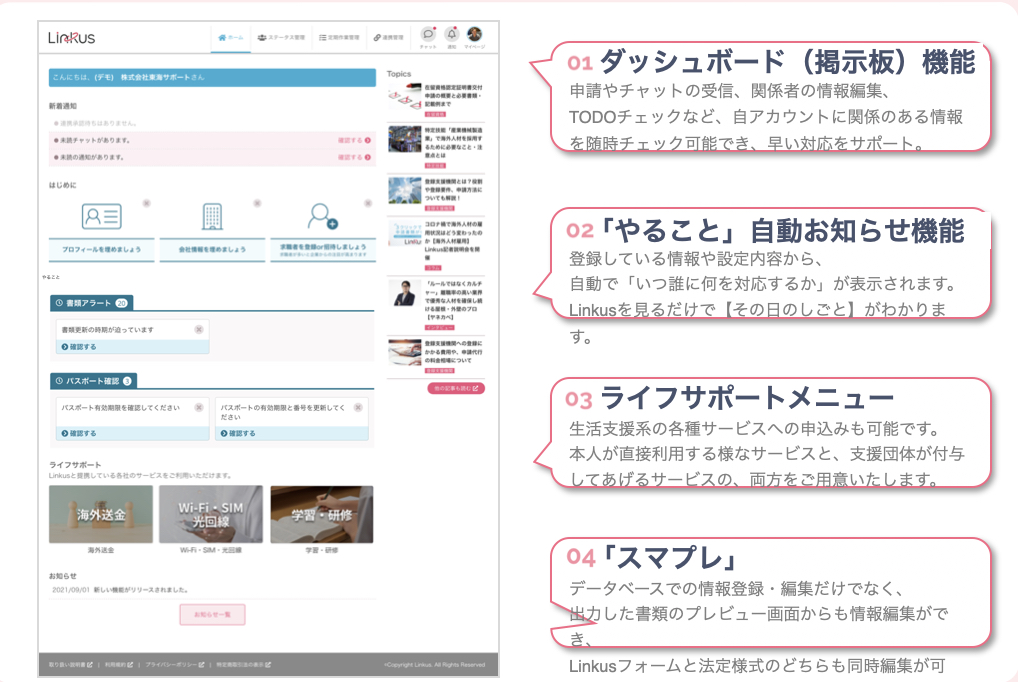Dismiss the profile setup card with X
This screenshot has height=682, width=1018.
[x=146, y=203]
